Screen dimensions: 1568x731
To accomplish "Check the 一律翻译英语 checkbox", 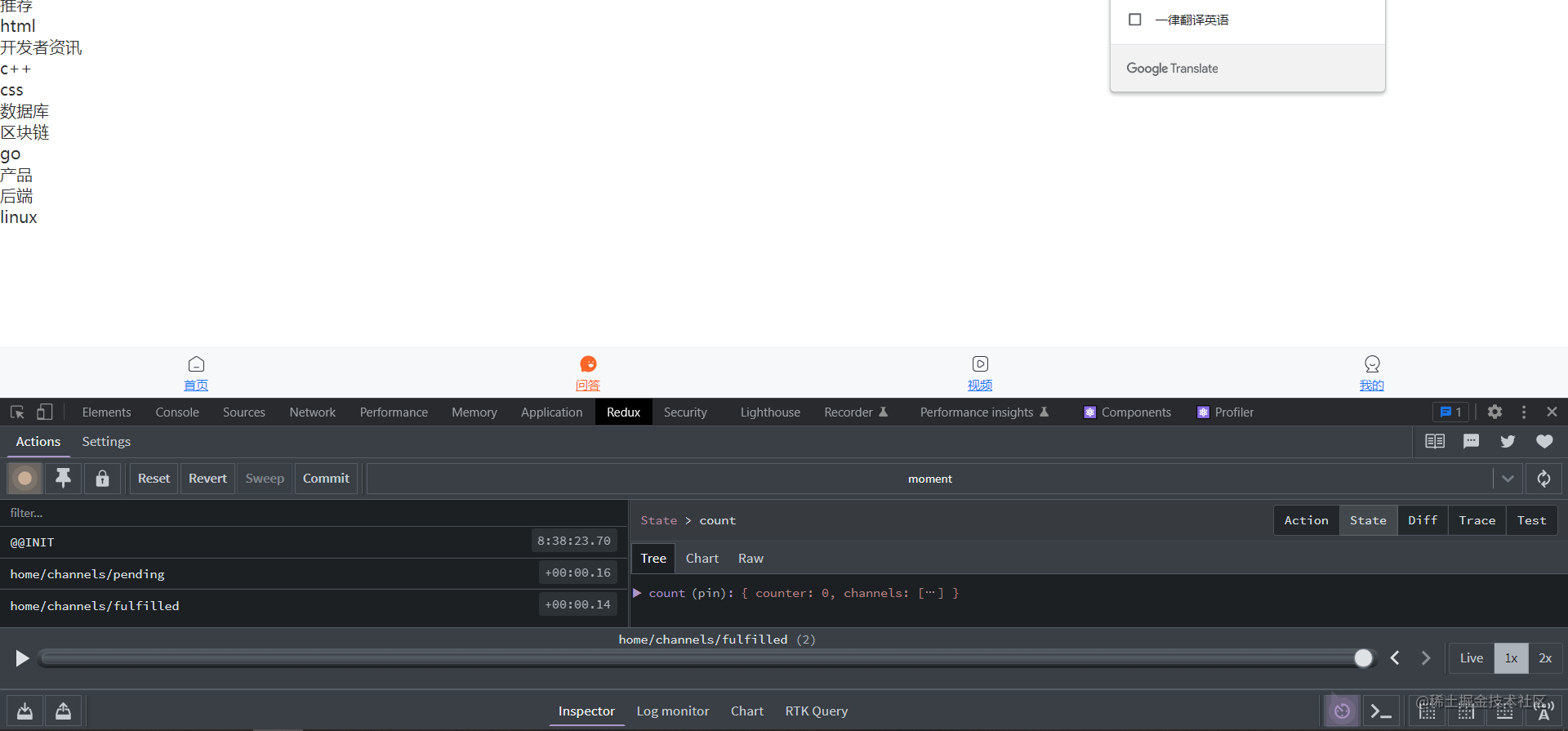I will tap(1134, 20).
